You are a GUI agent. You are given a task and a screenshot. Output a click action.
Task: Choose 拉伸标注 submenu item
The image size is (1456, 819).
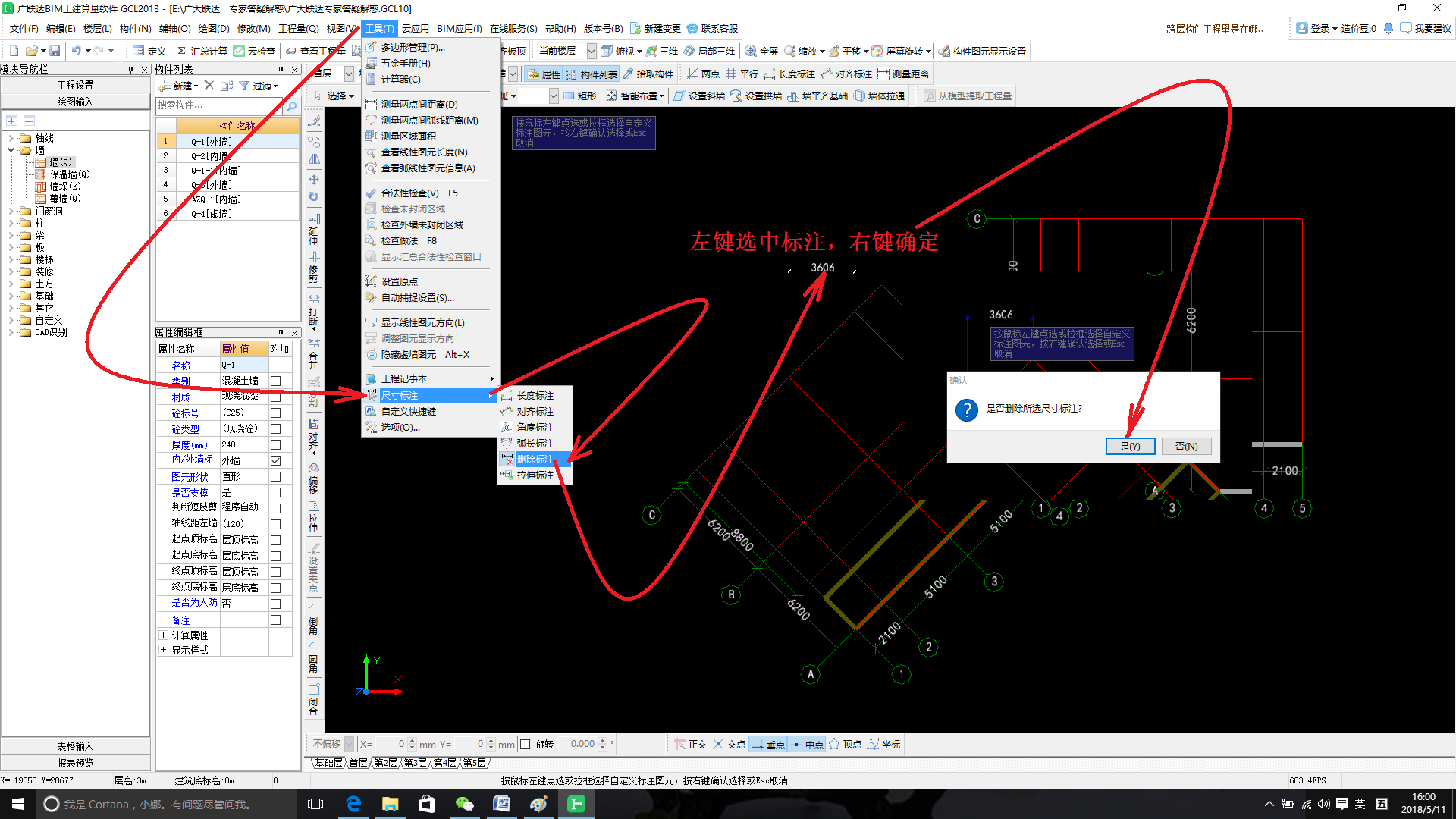pyautogui.click(x=535, y=475)
